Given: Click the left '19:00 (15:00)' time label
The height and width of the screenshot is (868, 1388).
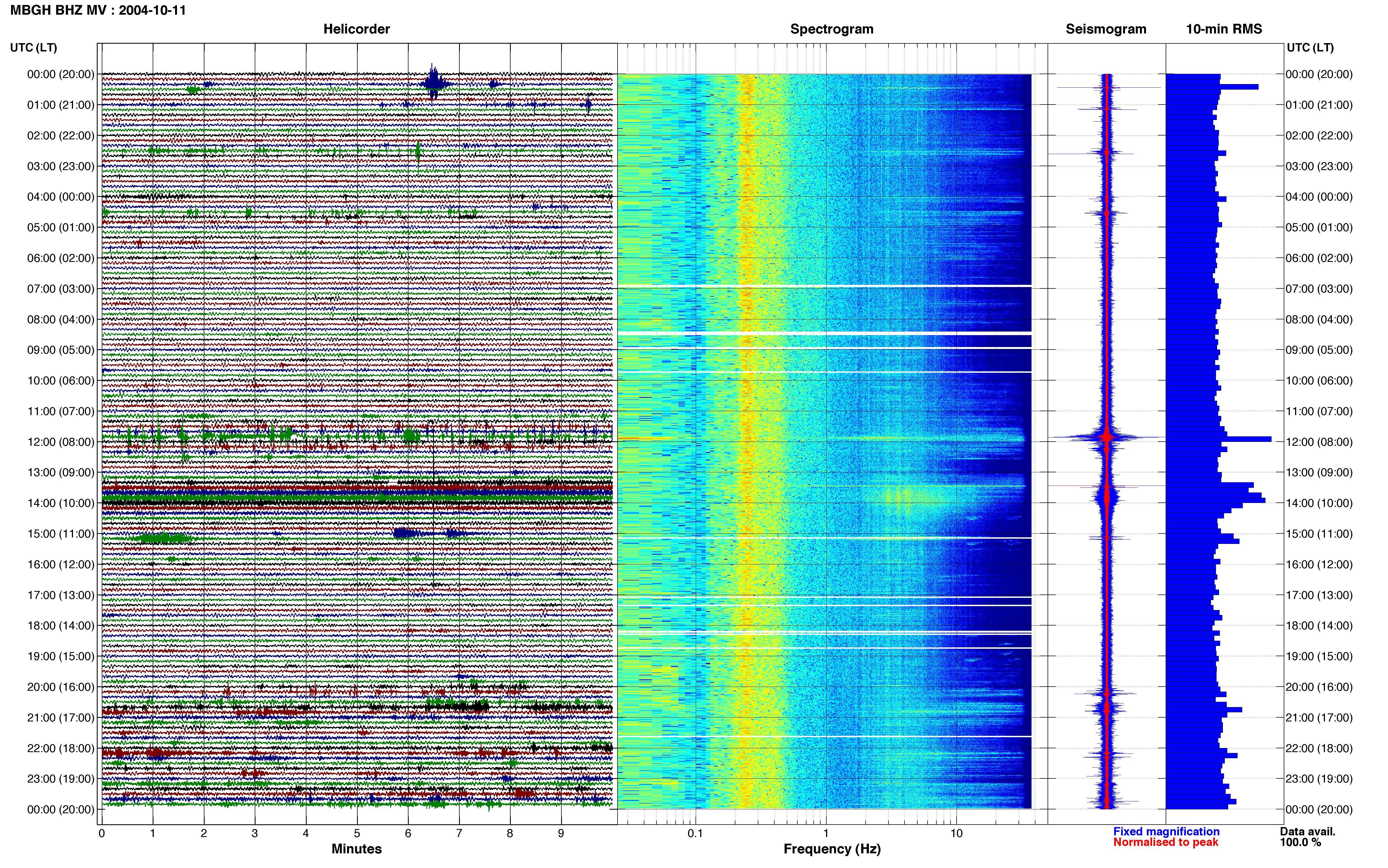Looking at the screenshot, I should 61,656.
